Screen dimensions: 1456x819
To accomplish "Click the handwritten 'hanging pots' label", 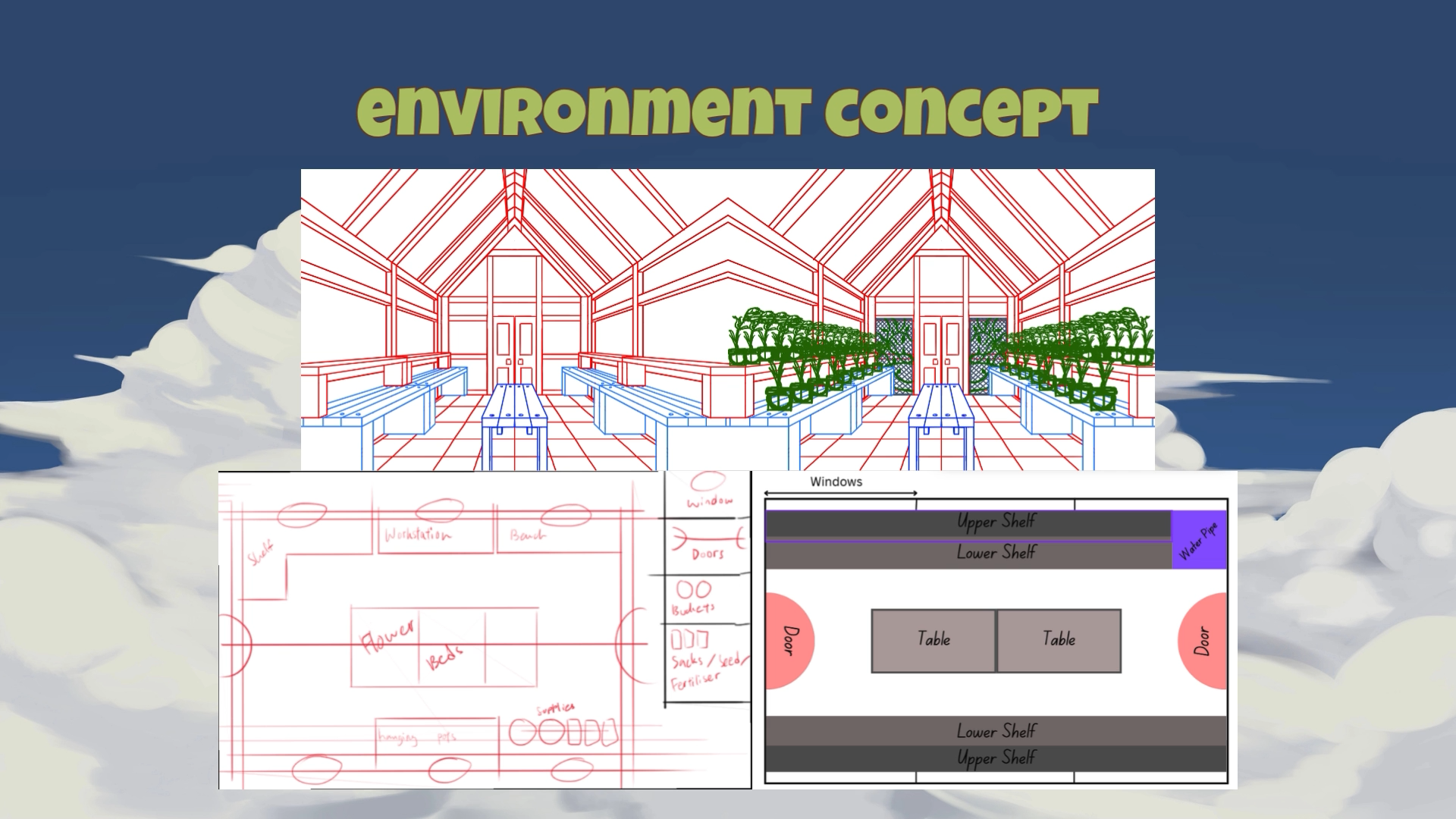I will pos(417,738).
